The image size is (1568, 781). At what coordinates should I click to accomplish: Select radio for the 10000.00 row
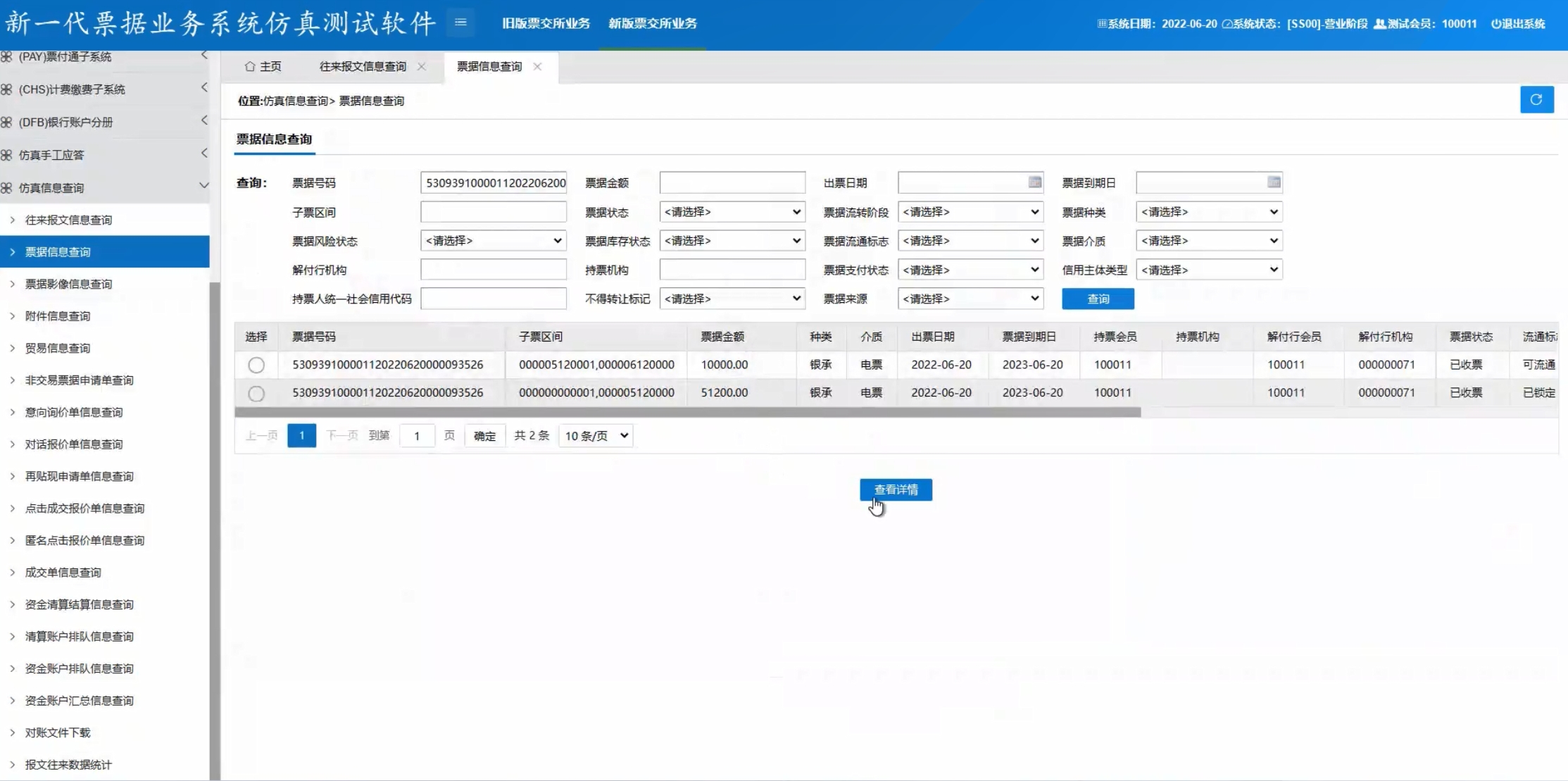[256, 365]
